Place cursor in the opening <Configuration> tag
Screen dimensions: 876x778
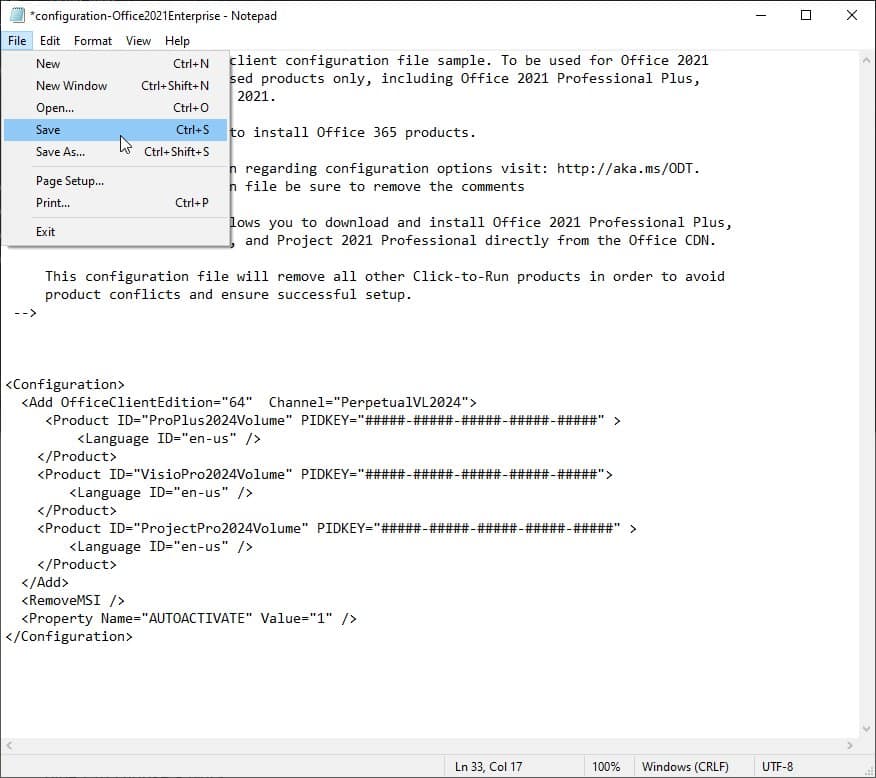pyautogui.click(x=65, y=384)
